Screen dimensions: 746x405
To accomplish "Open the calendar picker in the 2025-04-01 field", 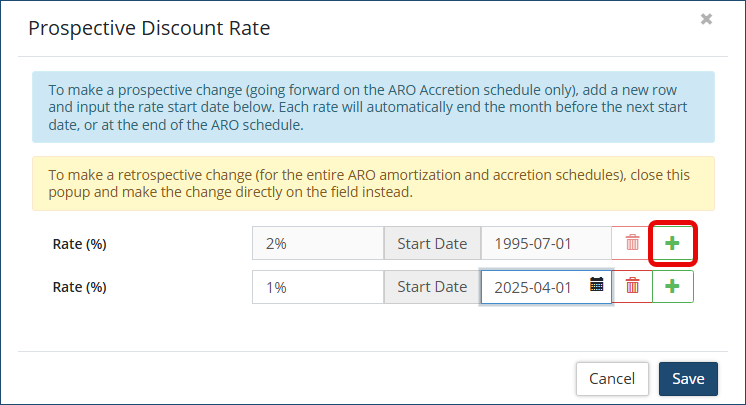I will click(x=597, y=285).
